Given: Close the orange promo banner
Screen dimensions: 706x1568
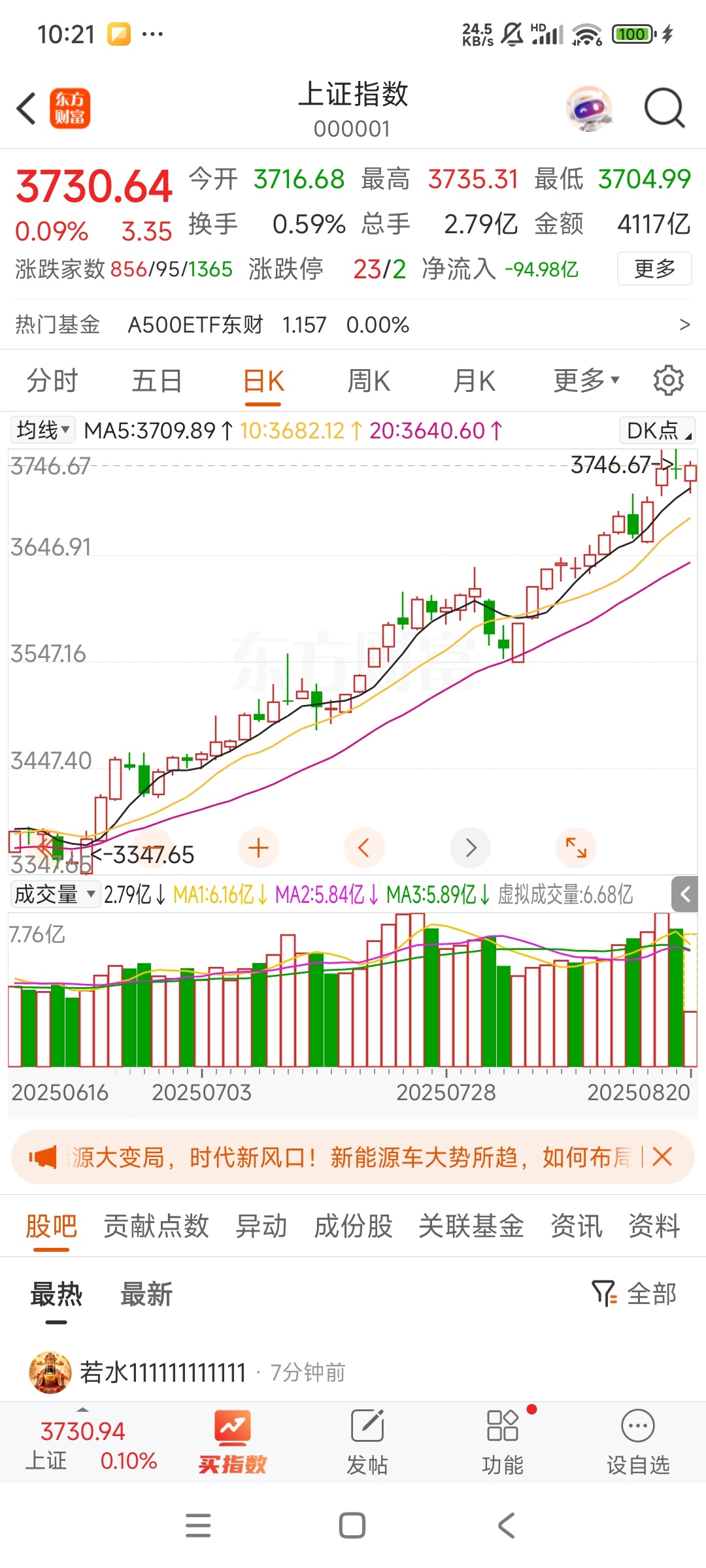Looking at the screenshot, I should click(x=662, y=1156).
